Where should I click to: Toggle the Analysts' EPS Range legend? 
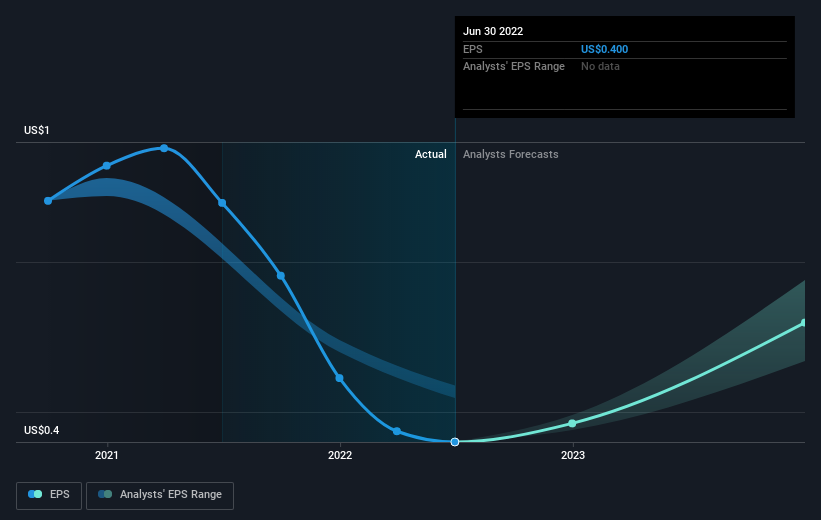160,495
